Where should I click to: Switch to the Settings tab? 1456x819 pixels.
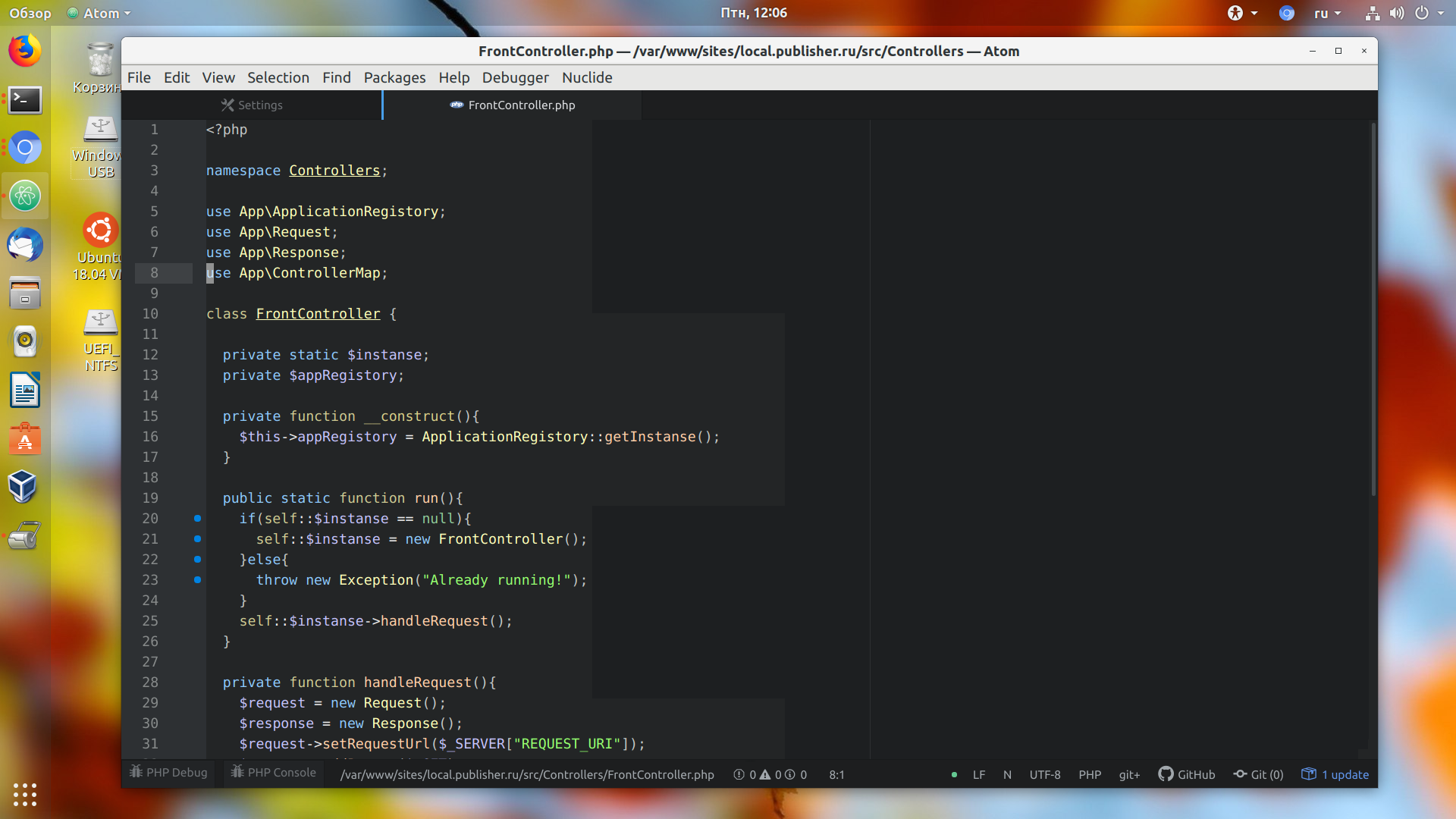pyautogui.click(x=252, y=105)
